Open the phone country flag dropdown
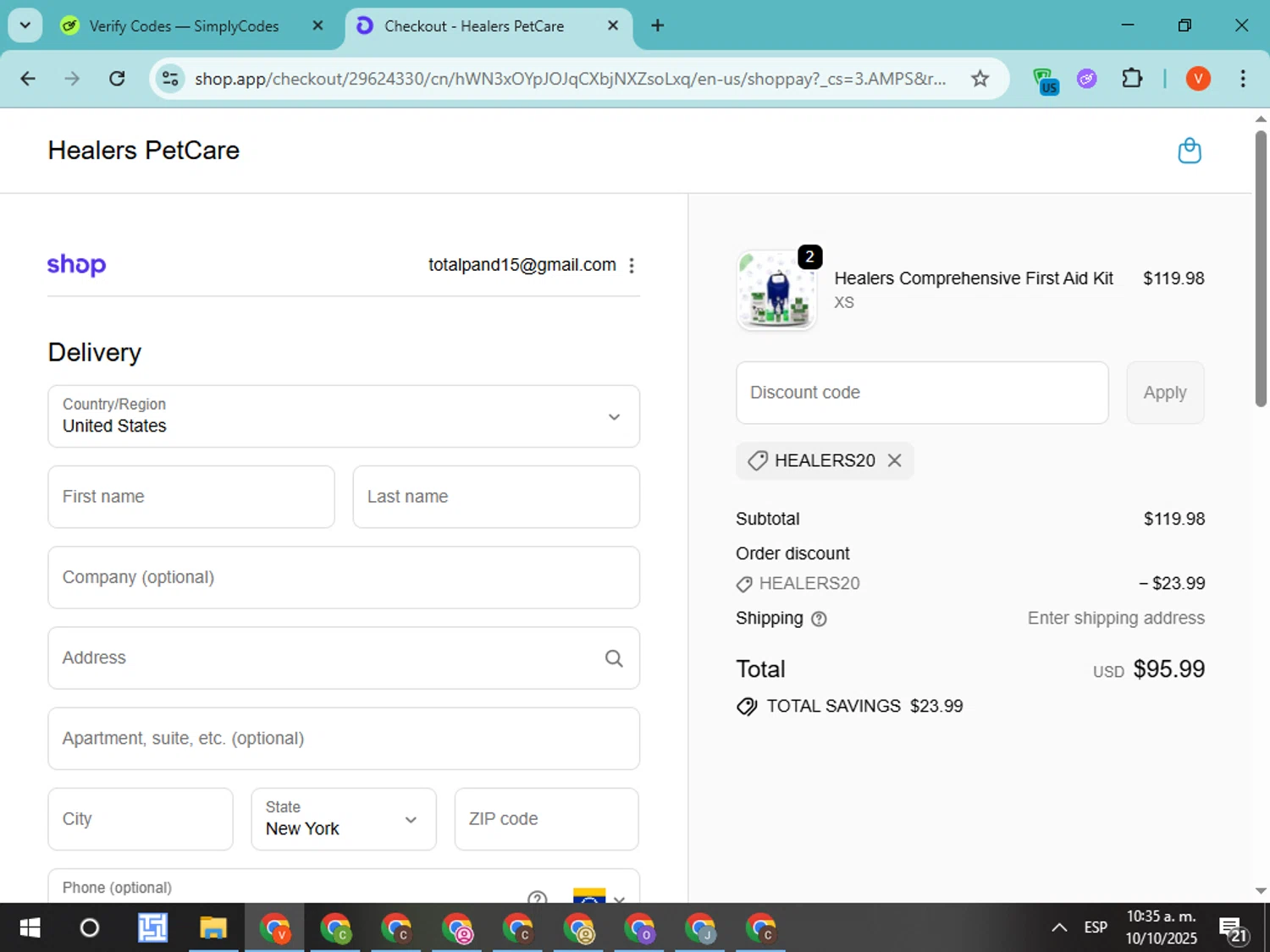The image size is (1270, 952). [x=599, y=895]
